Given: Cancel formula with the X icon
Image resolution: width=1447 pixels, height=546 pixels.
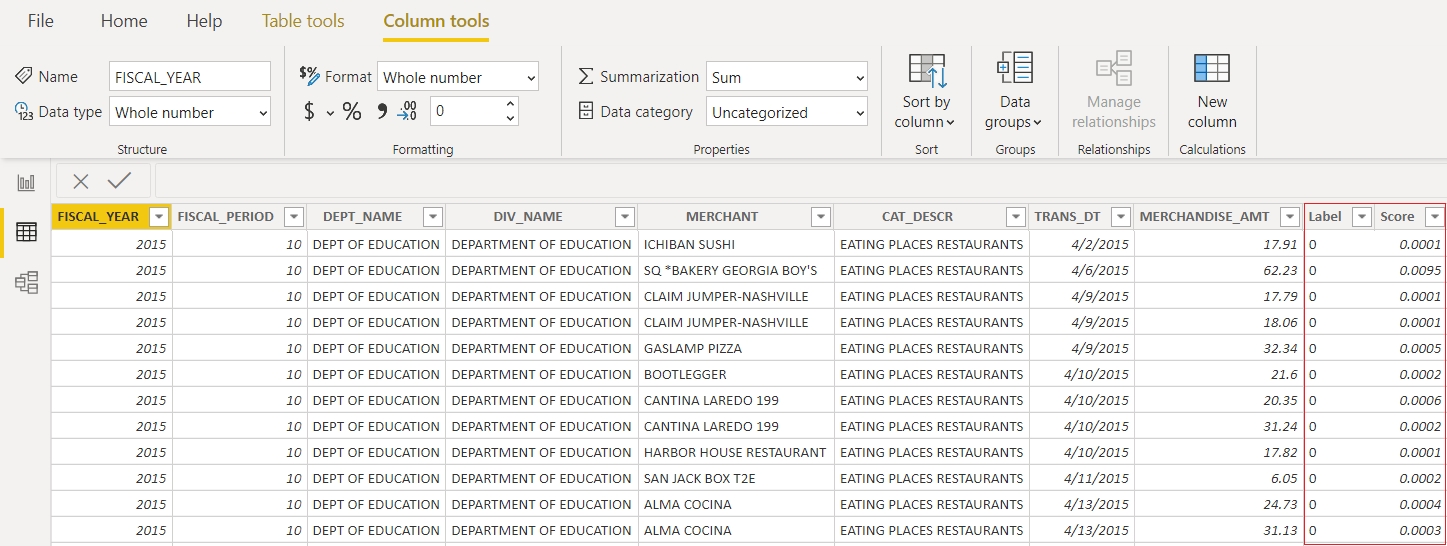Looking at the screenshot, I should 81,181.
